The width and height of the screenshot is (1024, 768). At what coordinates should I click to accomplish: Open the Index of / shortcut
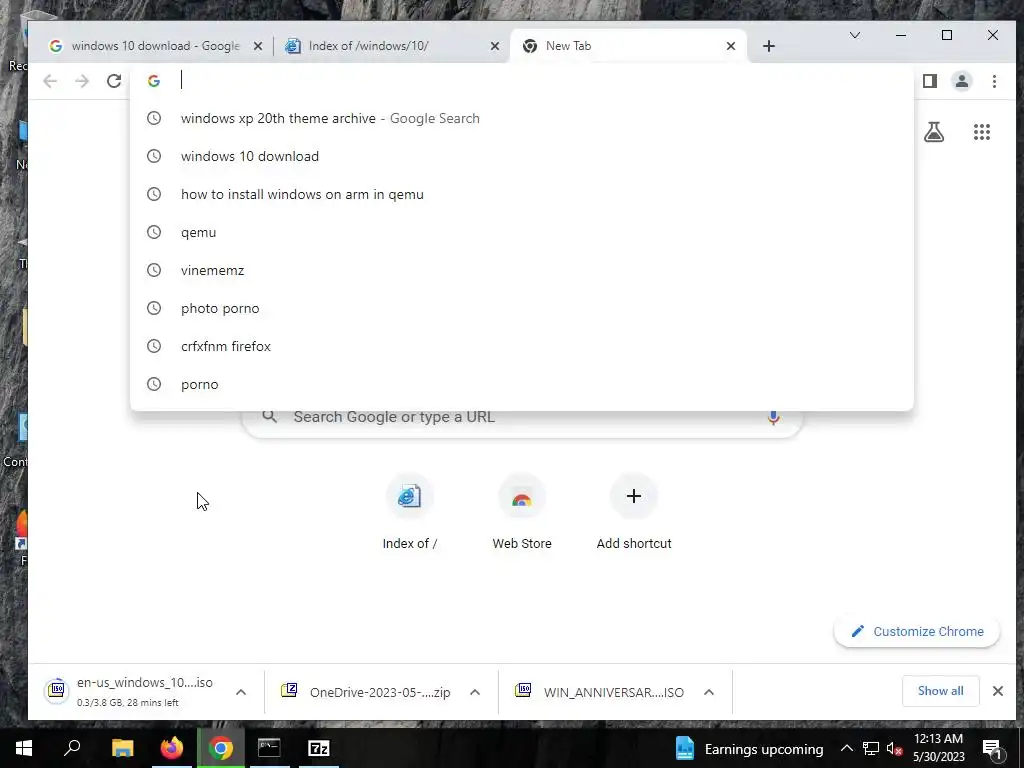409,513
